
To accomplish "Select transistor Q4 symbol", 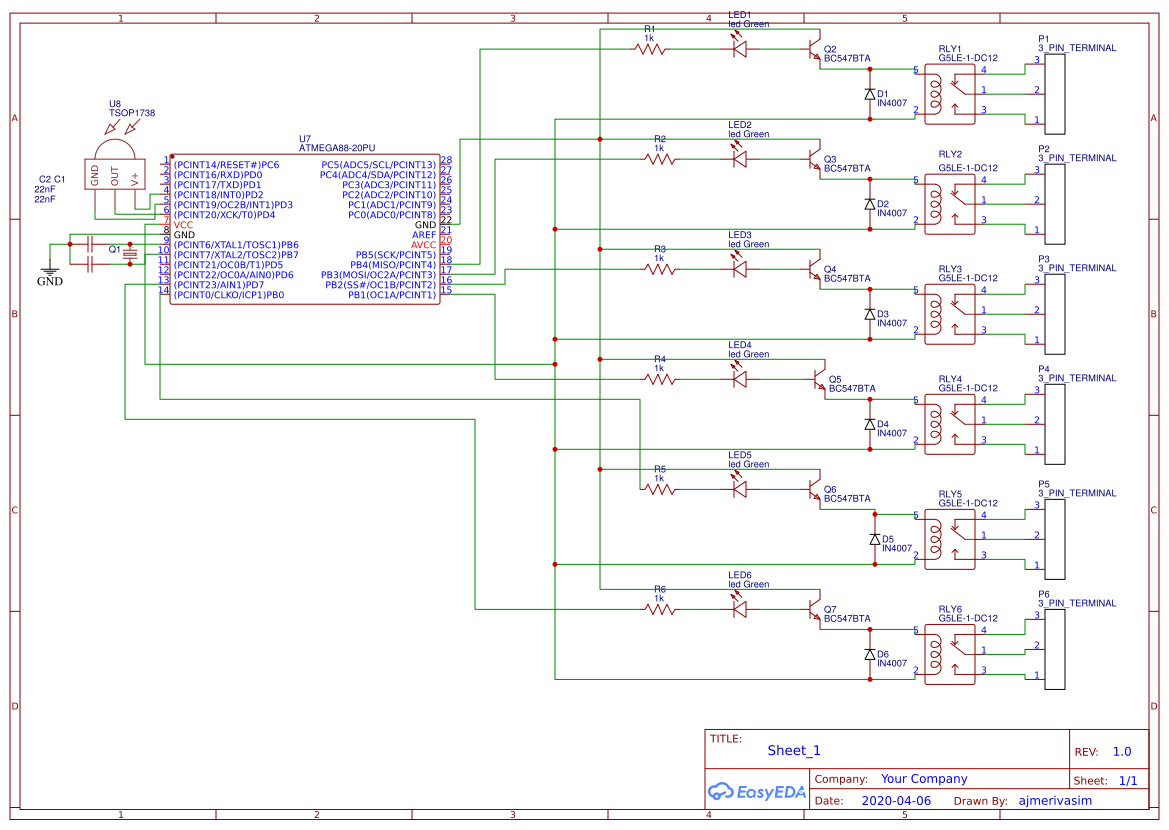I will (814, 269).
